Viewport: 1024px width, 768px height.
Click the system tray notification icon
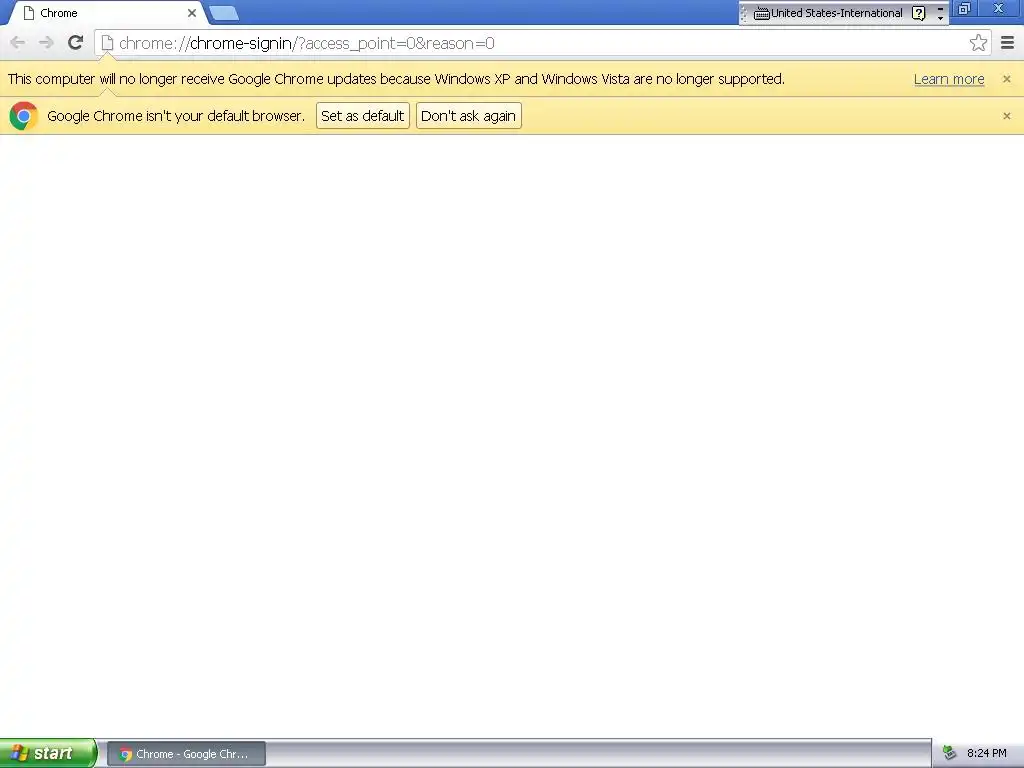[949, 753]
